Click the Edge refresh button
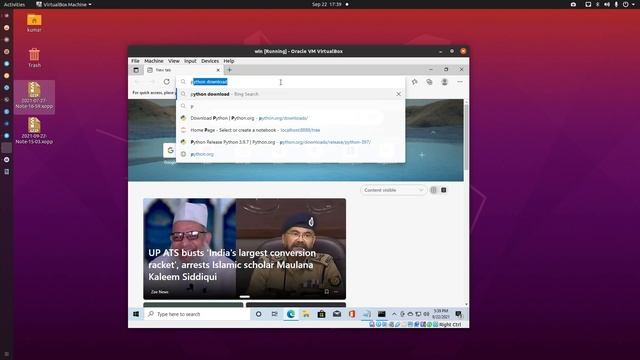This screenshot has height=360, width=640. pyautogui.click(x=167, y=82)
